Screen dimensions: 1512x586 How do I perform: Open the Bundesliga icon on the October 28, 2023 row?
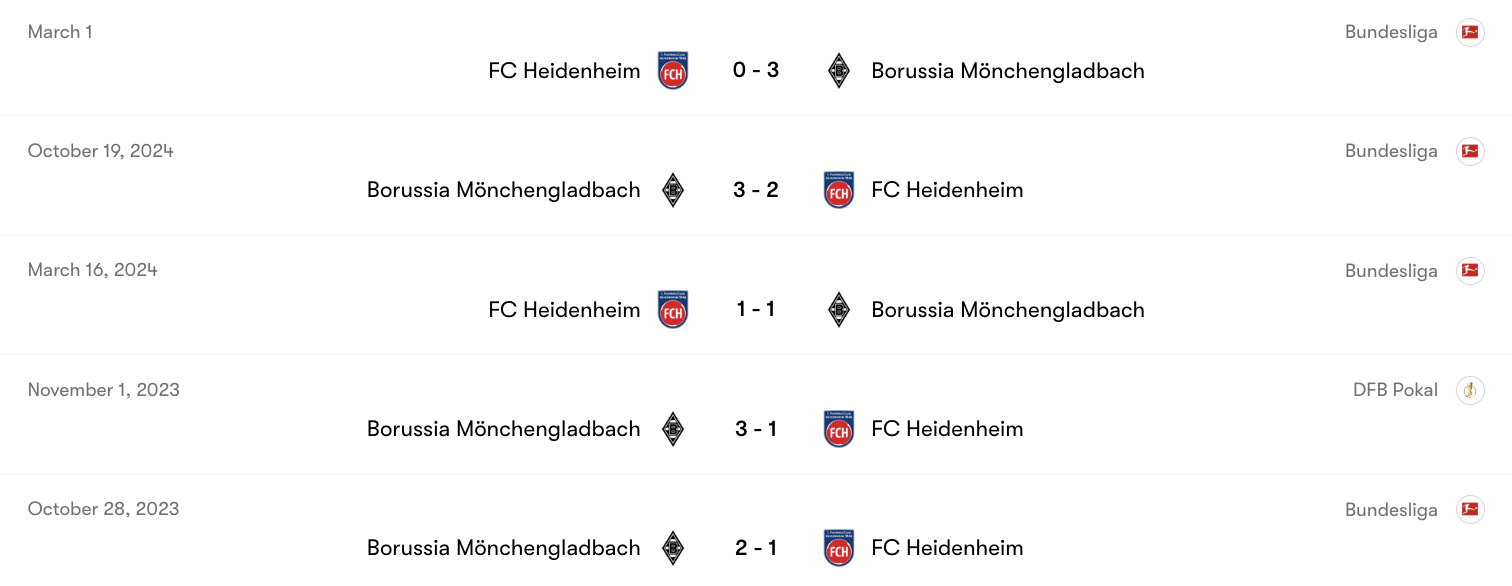pos(1470,509)
